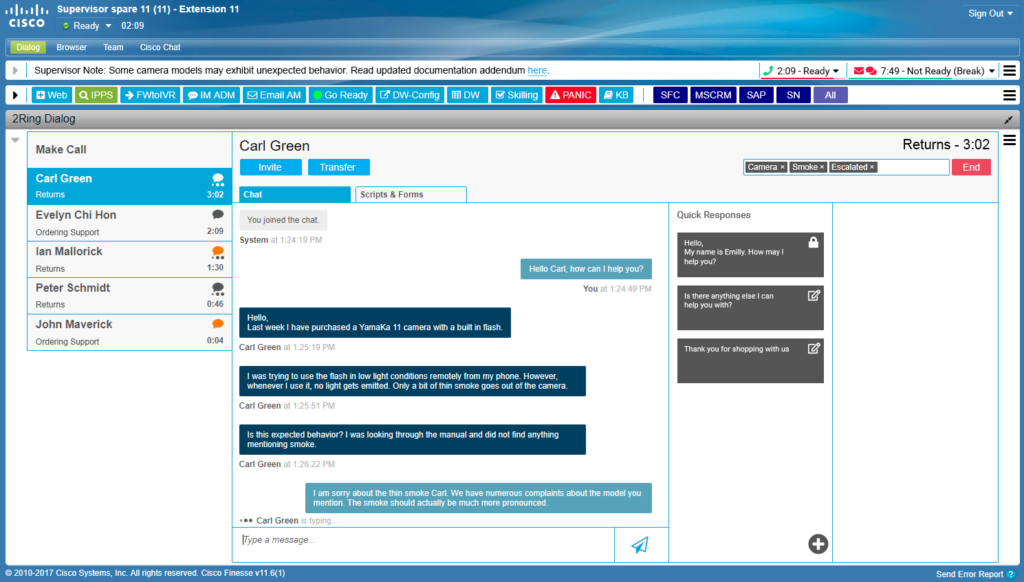Open the KB knowledge base tool
This screenshot has height=582, width=1024.
617,94
